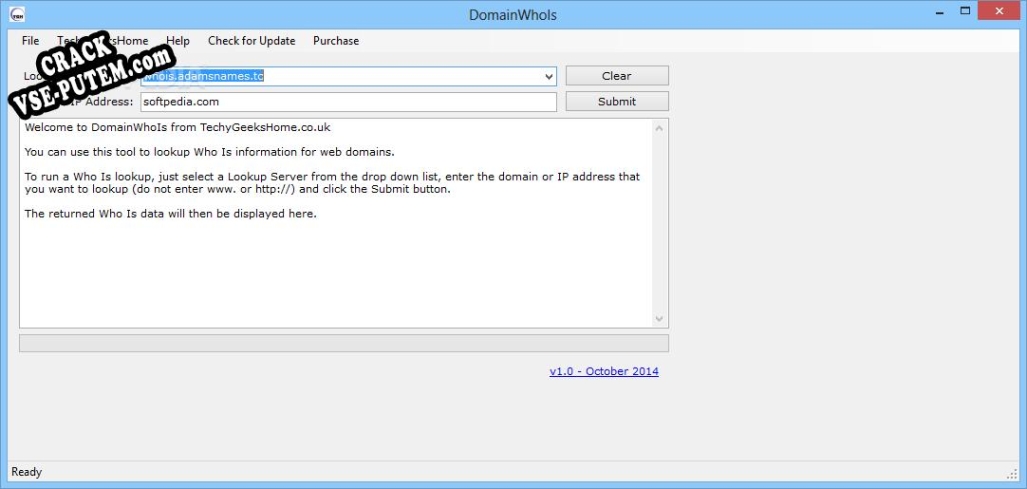The width and height of the screenshot is (1027, 489).
Task: Maximize the DomainWhoIs window
Action: tap(965, 12)
